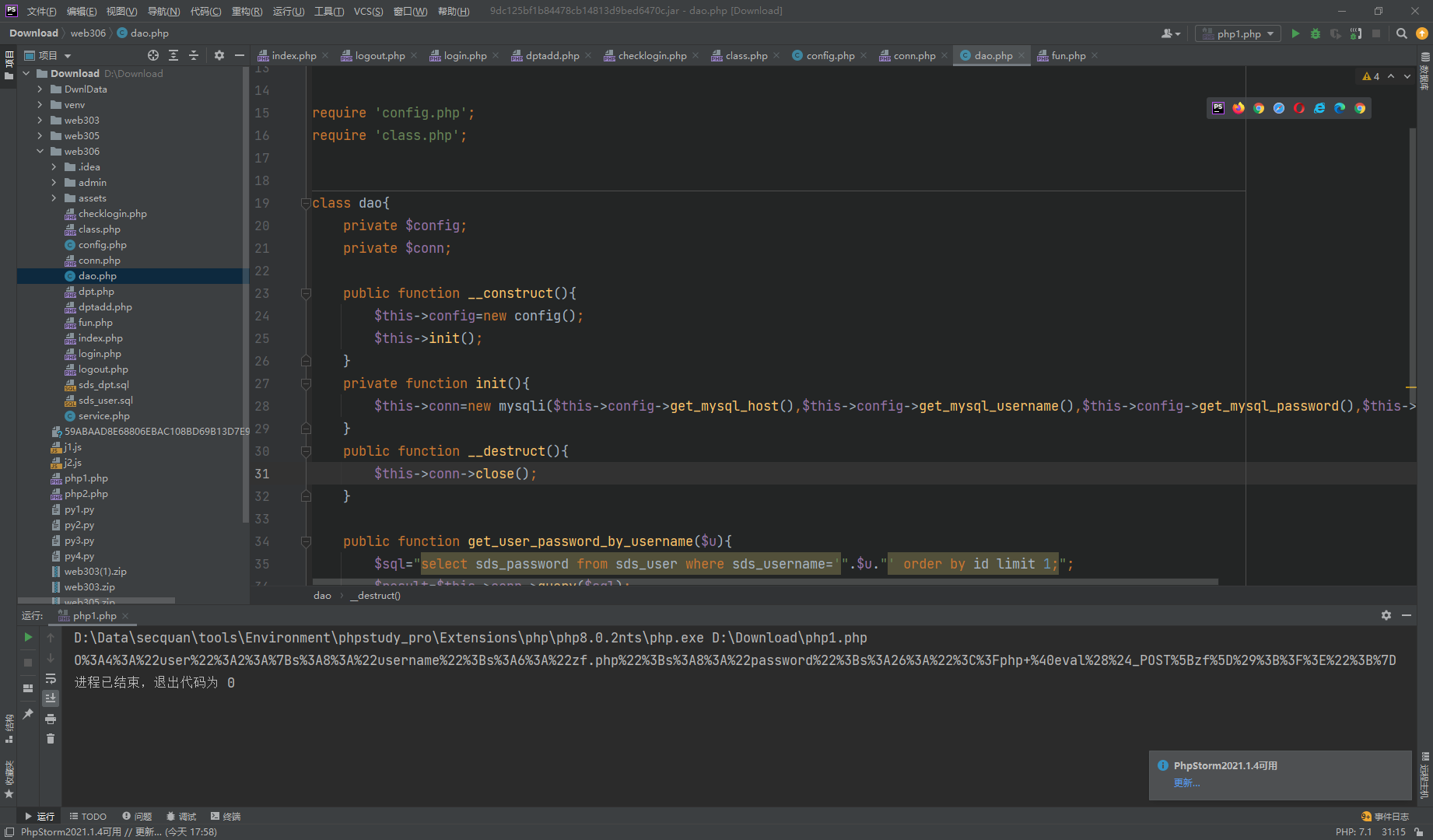Locate current file in project tree icon
The image size is (1433, 840).
click(153, 55)
